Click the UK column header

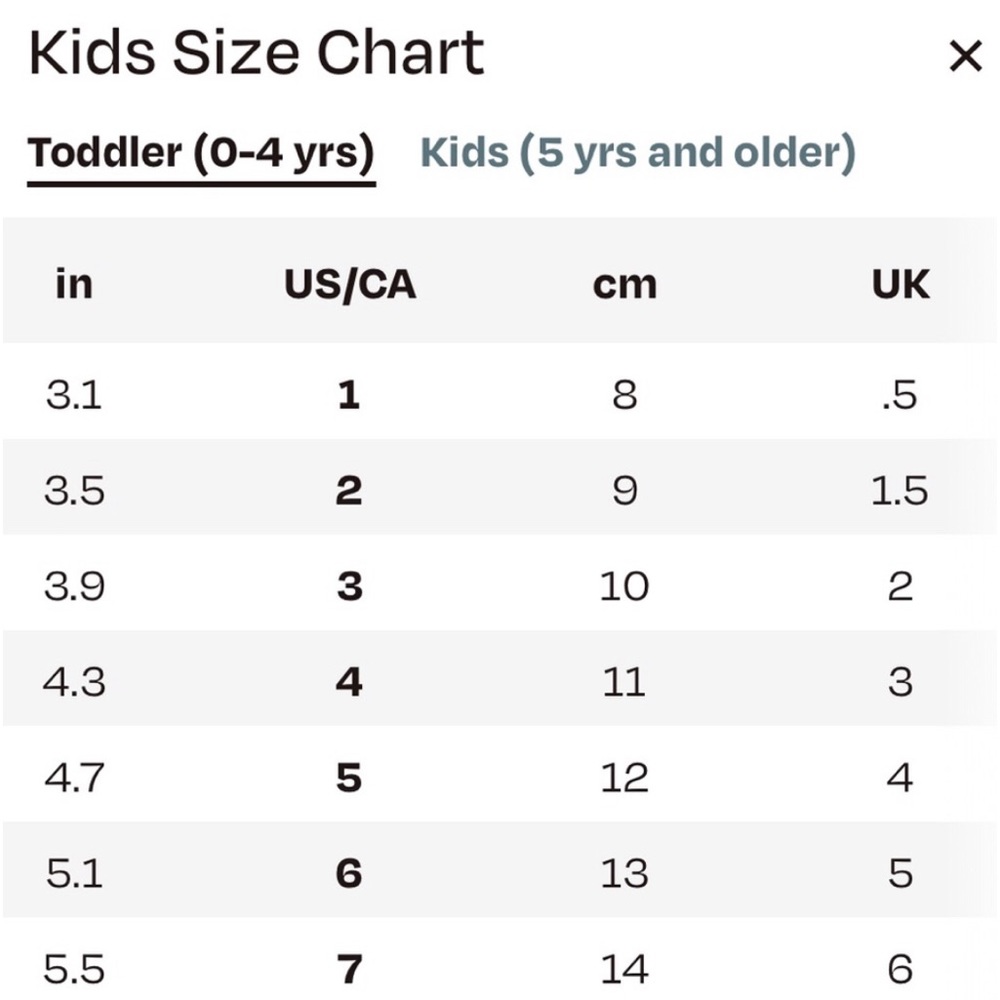[x=901, y=284]
